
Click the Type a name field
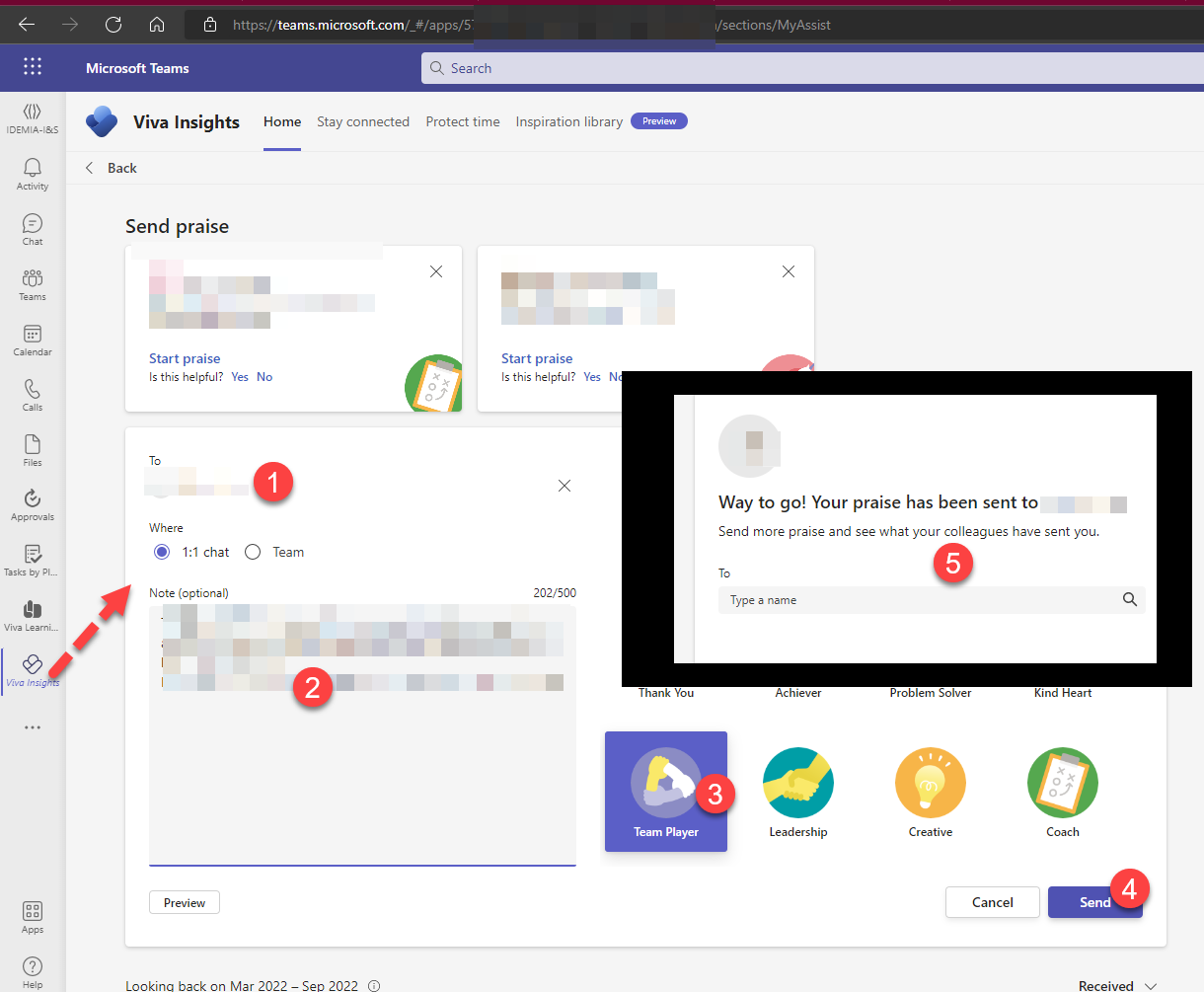point(932,600)
